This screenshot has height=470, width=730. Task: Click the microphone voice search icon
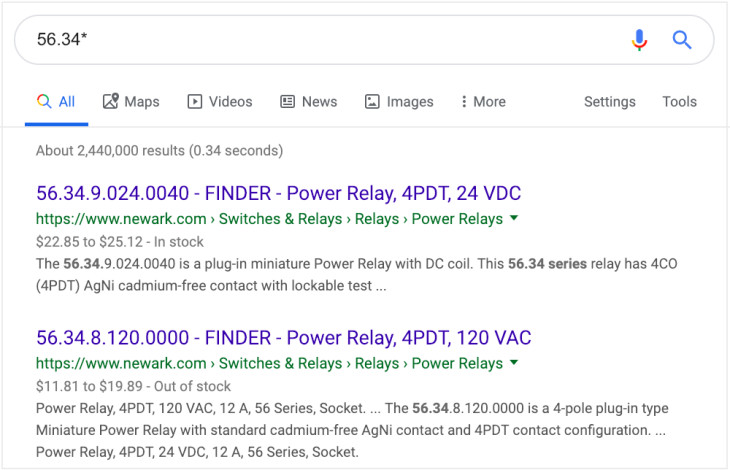click(x=639, y=40)
